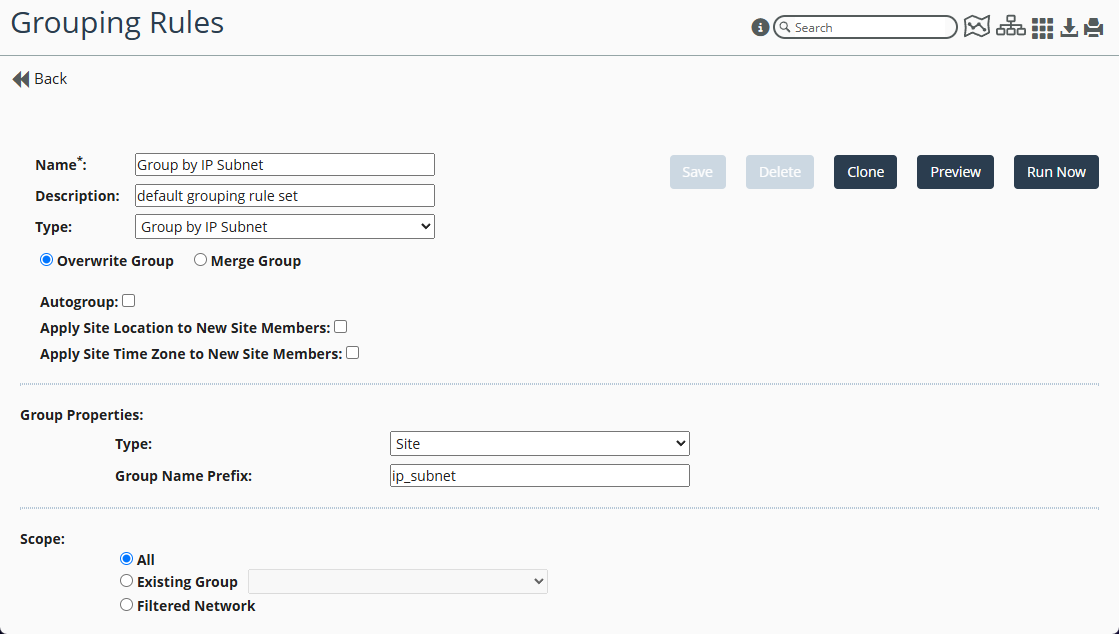
Task: Click the grid apps icon
Action: tap(1042, 28)
